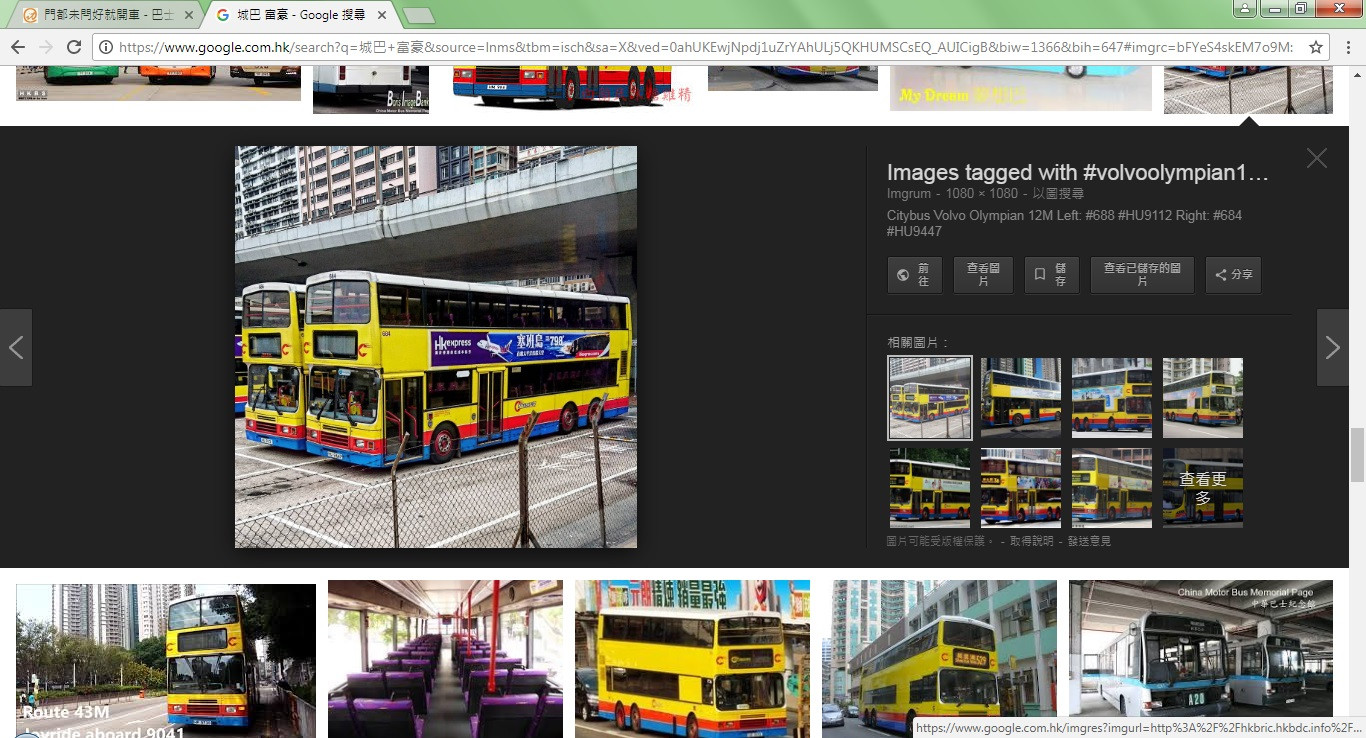Close the 門都未閂好就開車 tab

tap(188, 16)
